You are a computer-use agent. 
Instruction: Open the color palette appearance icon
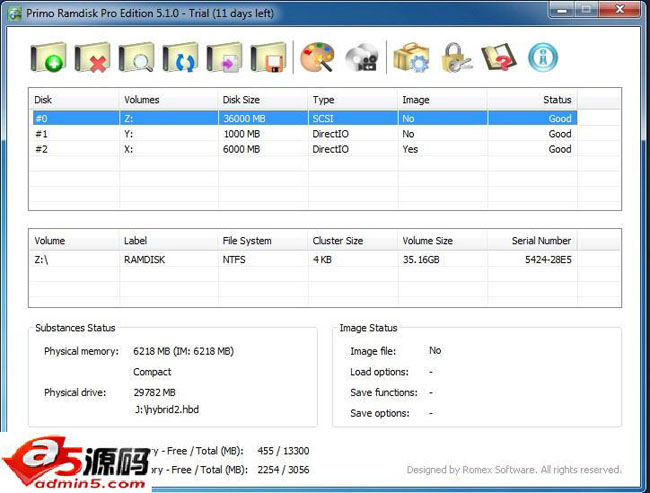point(317,57)
